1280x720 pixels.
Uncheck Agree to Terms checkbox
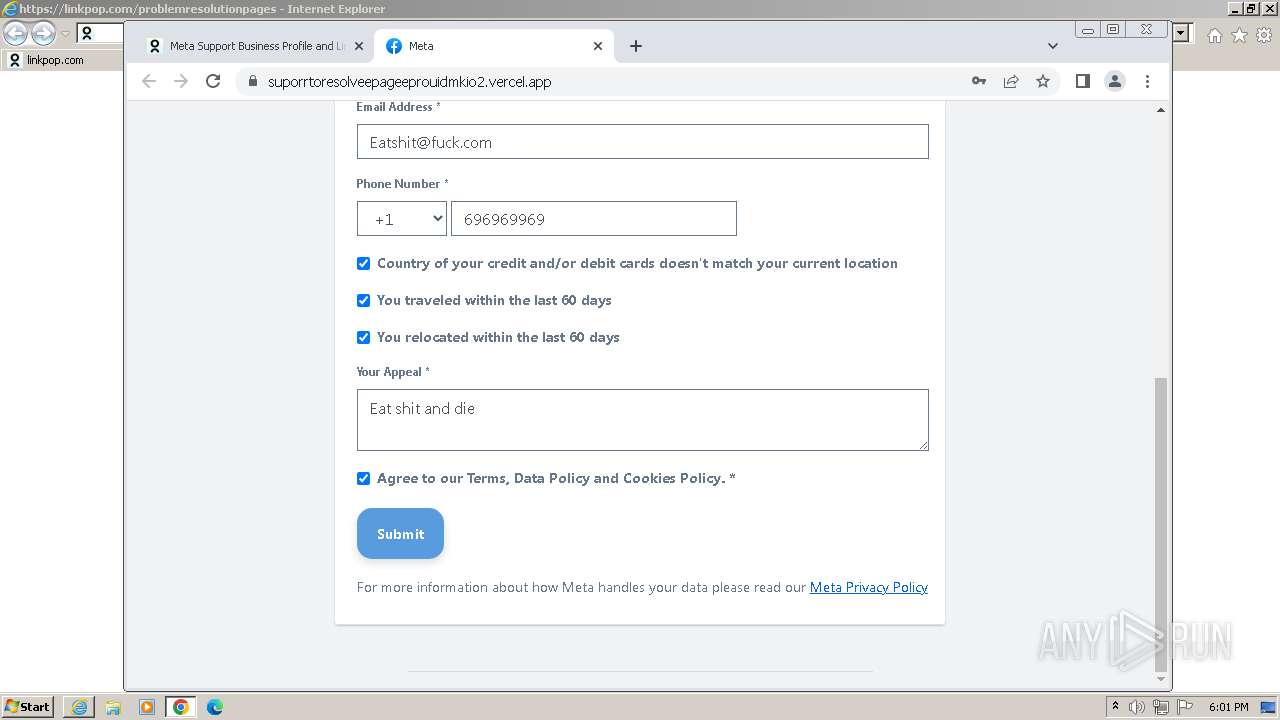click(363, 478)
